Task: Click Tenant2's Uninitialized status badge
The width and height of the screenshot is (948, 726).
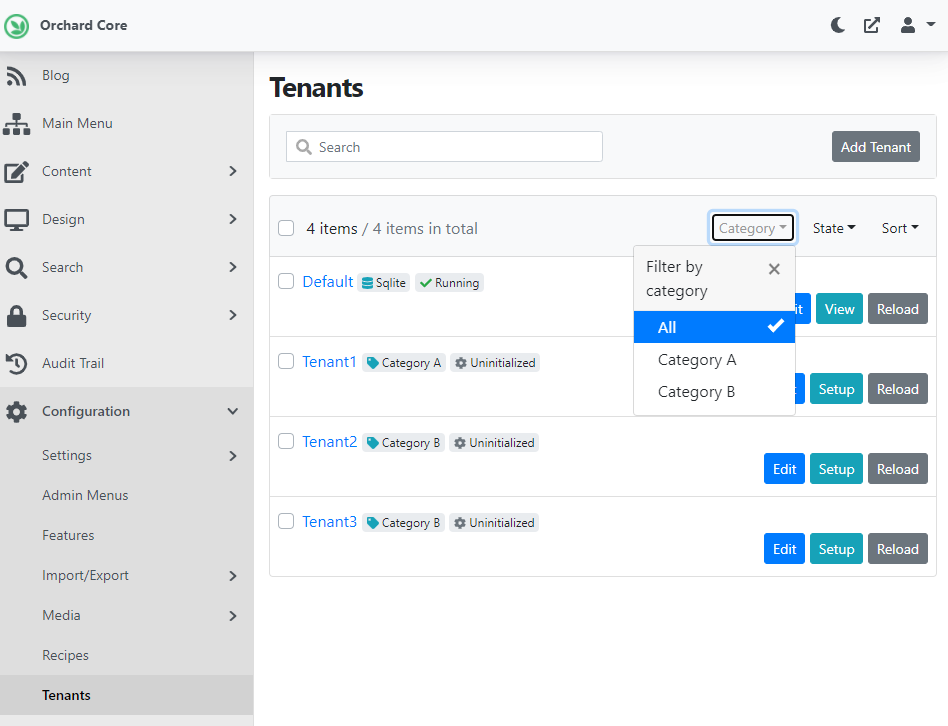Action: coord(494,442)
